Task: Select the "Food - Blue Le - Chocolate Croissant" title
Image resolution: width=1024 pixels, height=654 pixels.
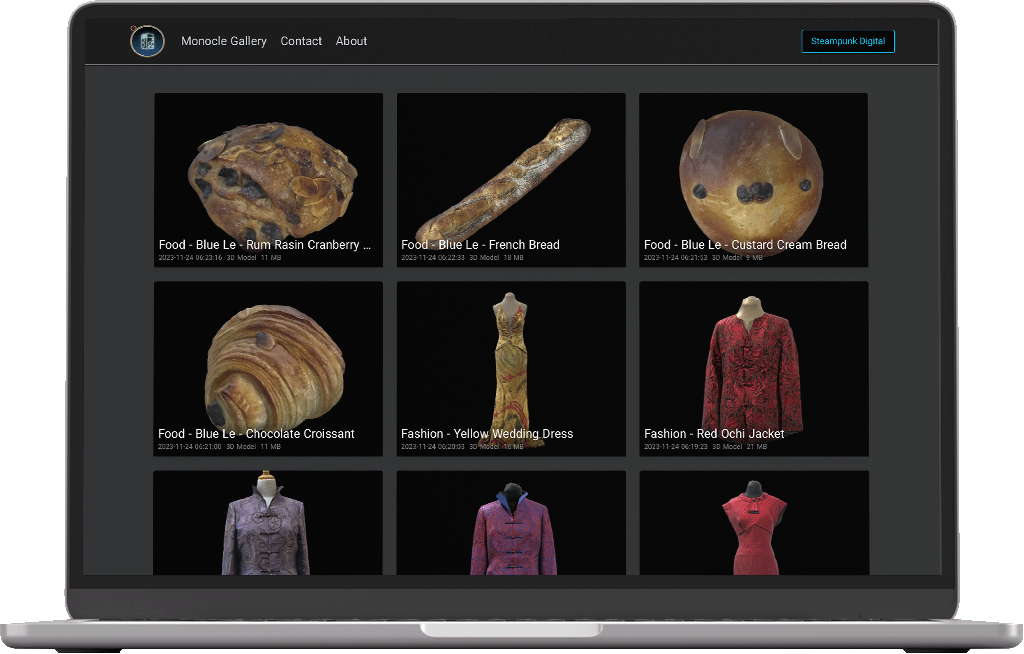Action: [x=256, y=434]
